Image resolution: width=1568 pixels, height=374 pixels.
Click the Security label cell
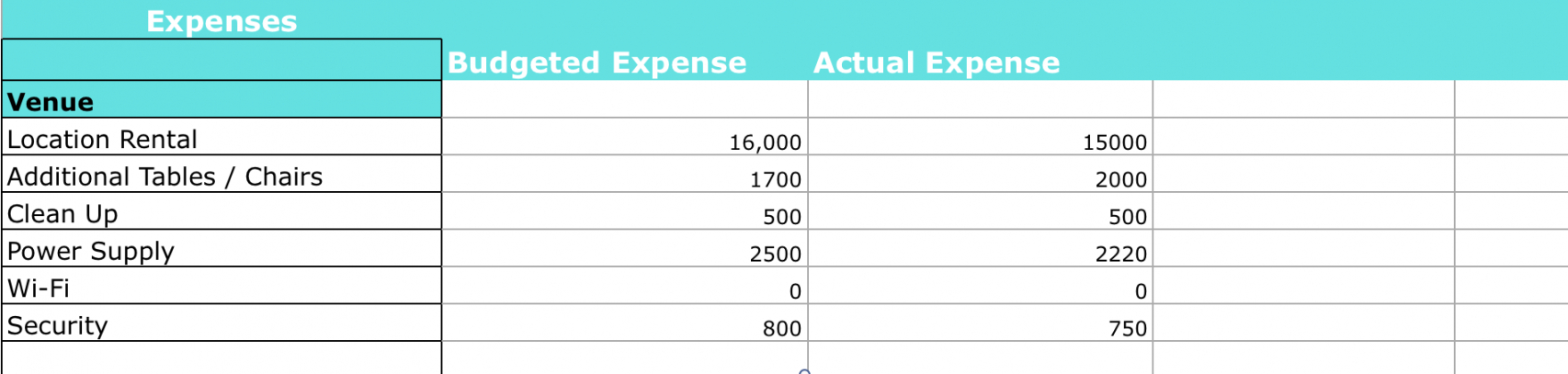[x=222, y=324]
